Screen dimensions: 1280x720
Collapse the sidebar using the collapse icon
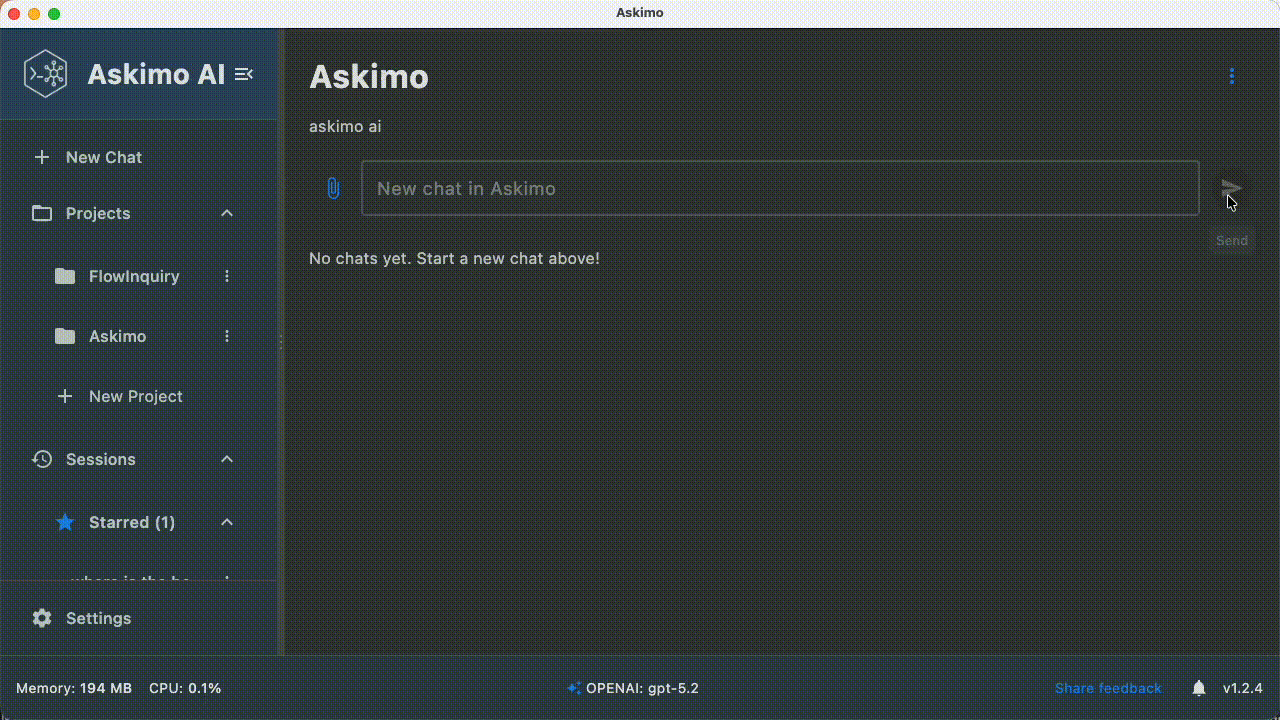click(x=243, y=73)
